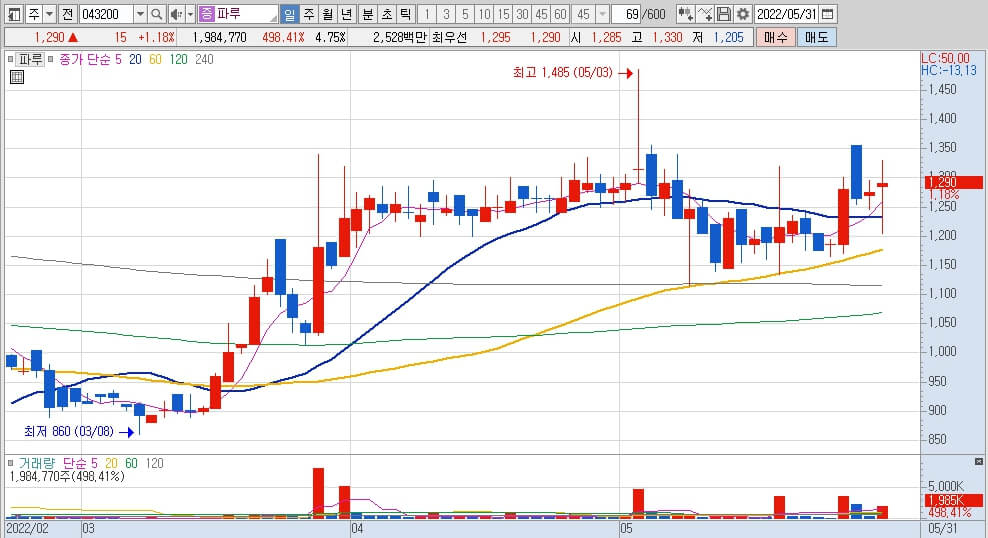988x538 pixels.
Task: Select the 5 interval button
Action: click(465, 14)
